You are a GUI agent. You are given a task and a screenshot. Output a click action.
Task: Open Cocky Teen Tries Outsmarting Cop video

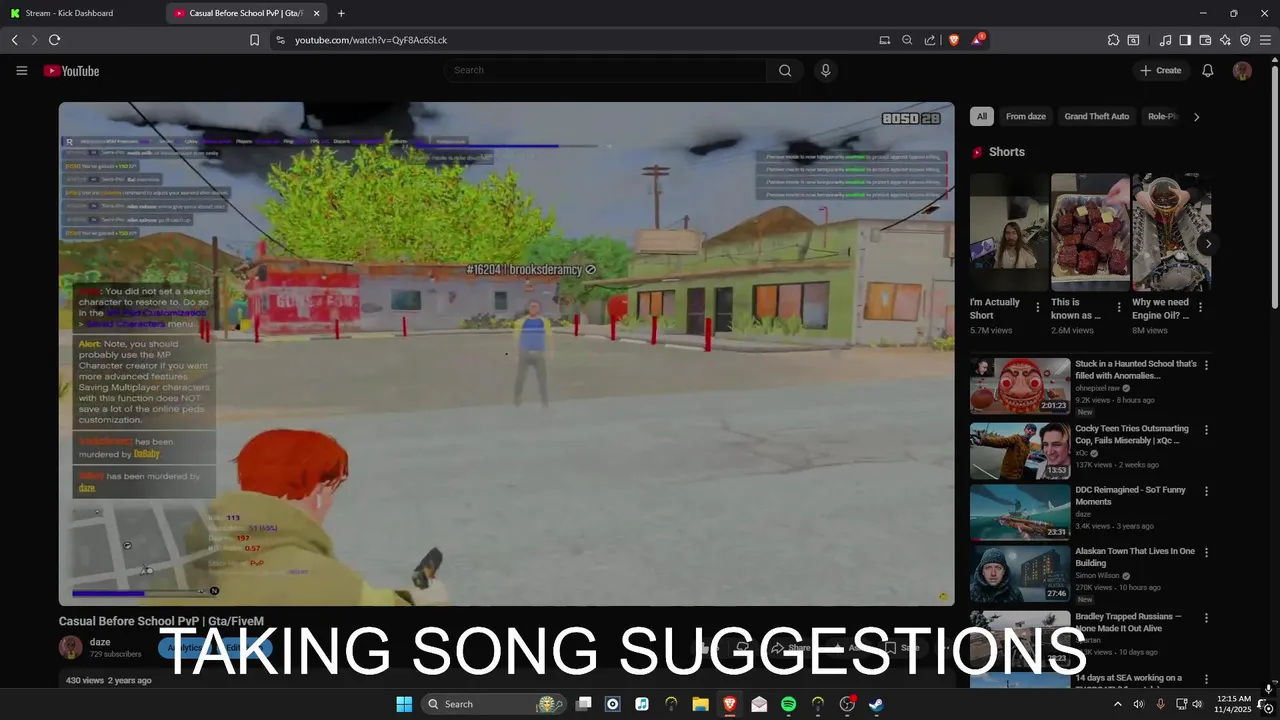[1020, 451]
